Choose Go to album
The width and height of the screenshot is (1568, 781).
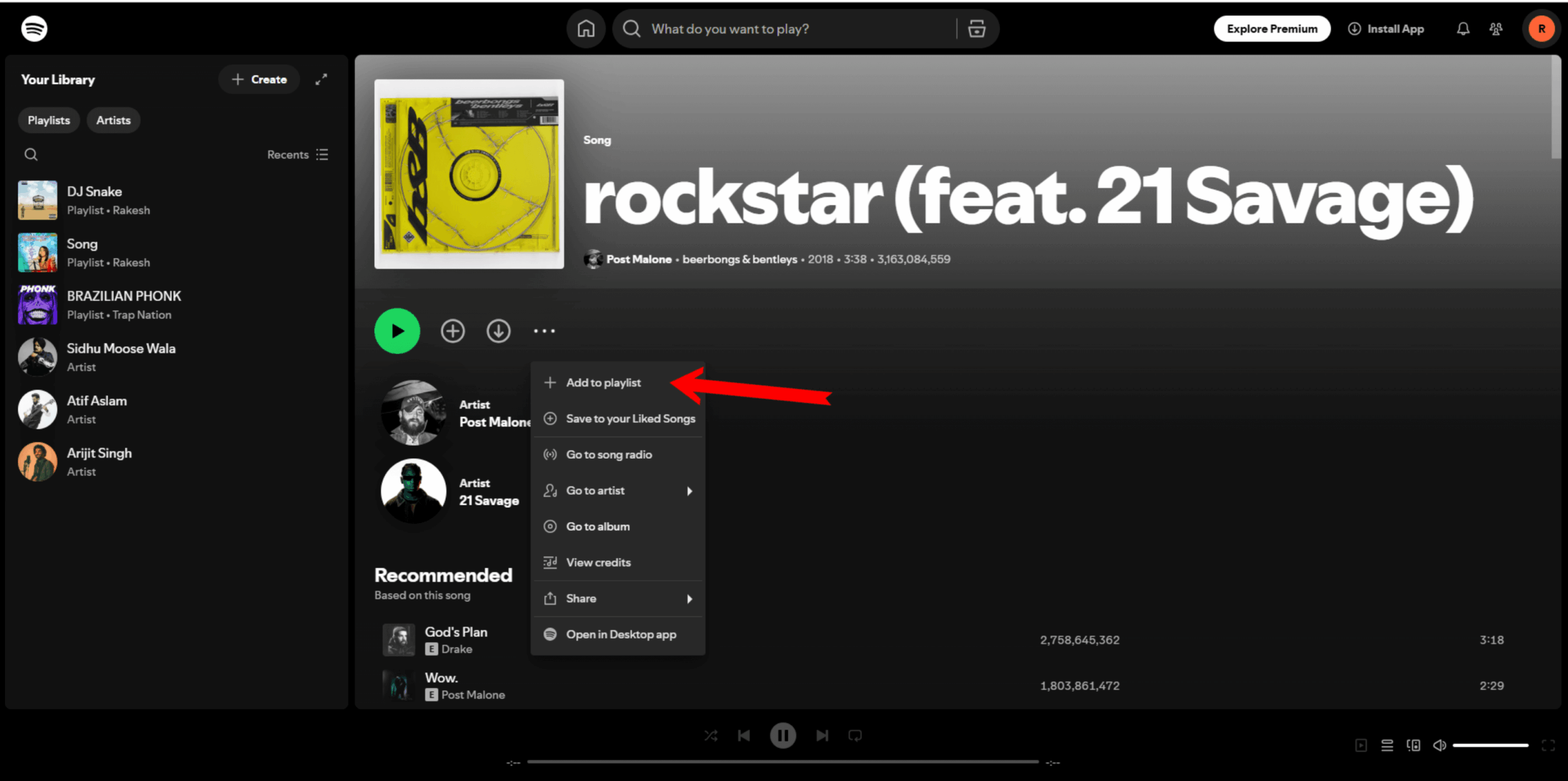point(617,527)
